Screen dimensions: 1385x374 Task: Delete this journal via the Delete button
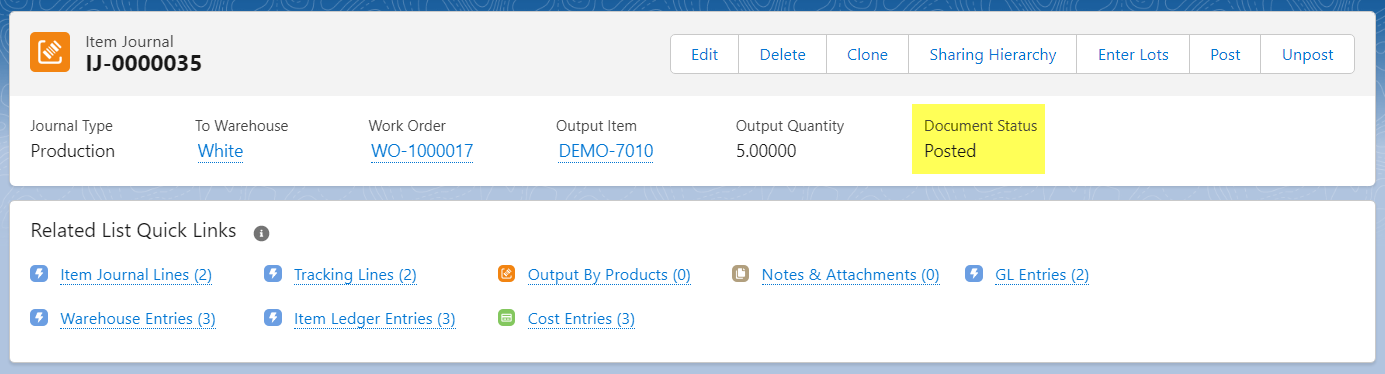782,54
